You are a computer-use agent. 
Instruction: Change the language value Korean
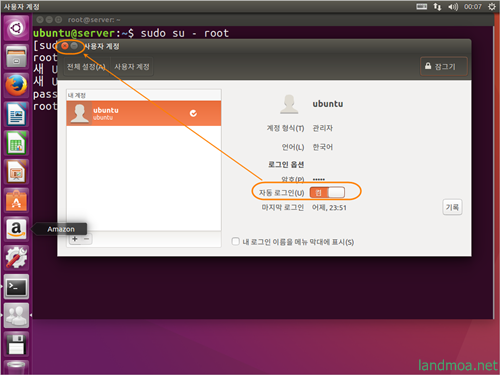pos(322,147)
